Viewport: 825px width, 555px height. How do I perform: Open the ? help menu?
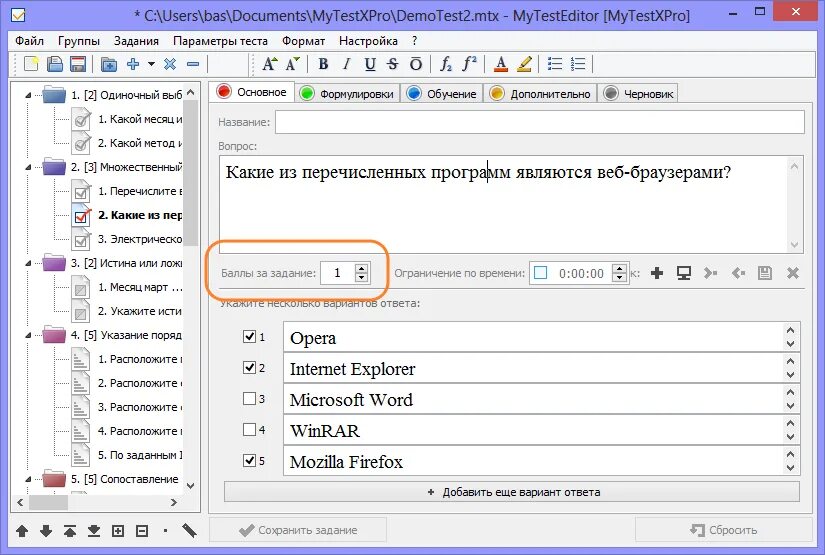point(415,41)
